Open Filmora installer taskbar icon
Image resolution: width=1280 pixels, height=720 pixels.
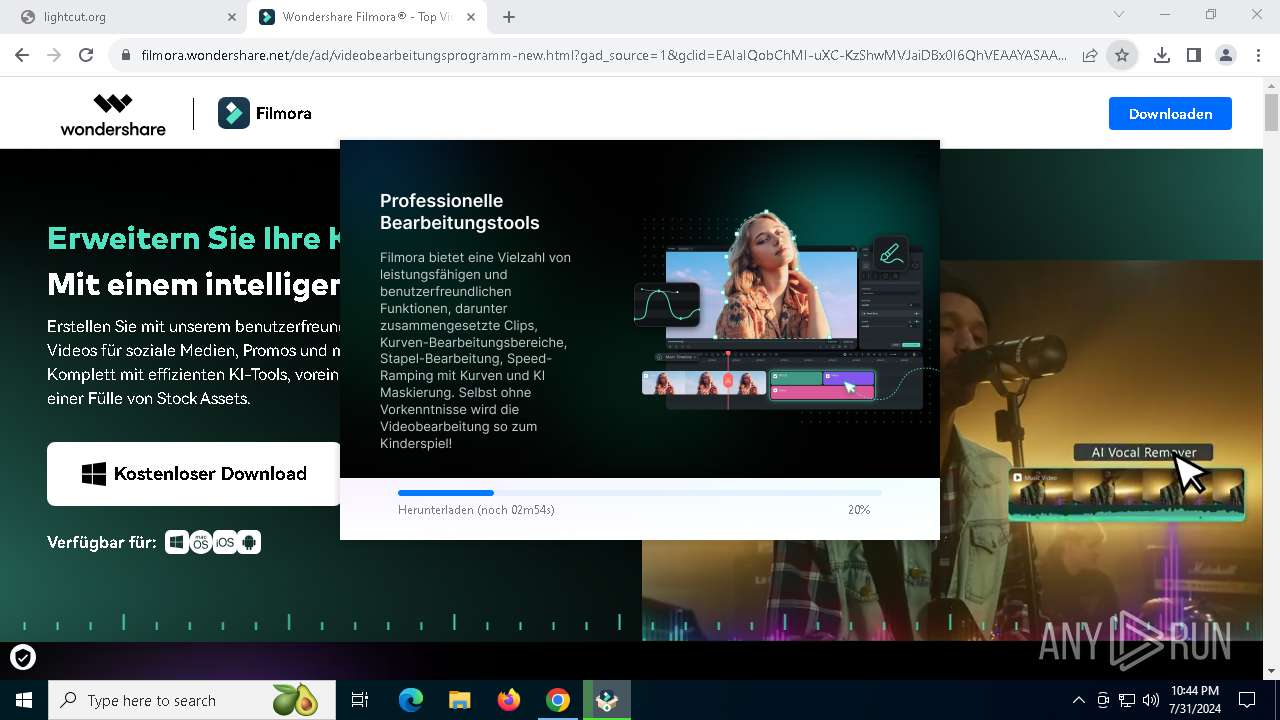click(x=606, y=700)
